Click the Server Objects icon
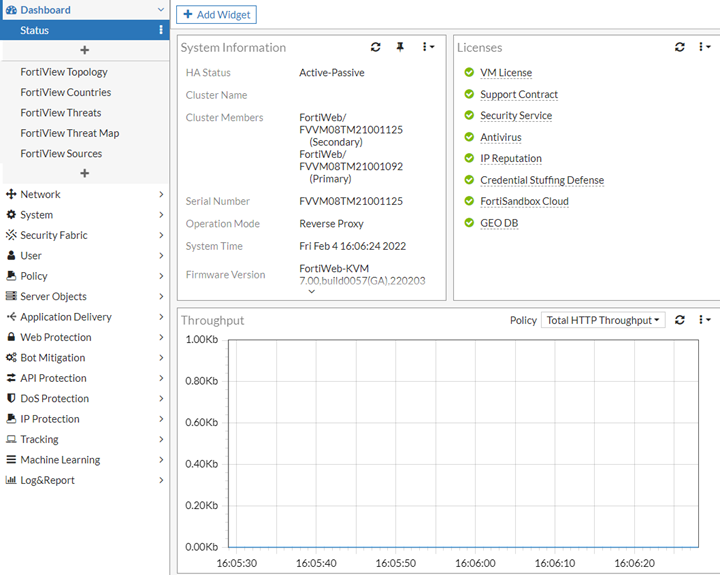The image size is (720, 575). coord(11,296)
